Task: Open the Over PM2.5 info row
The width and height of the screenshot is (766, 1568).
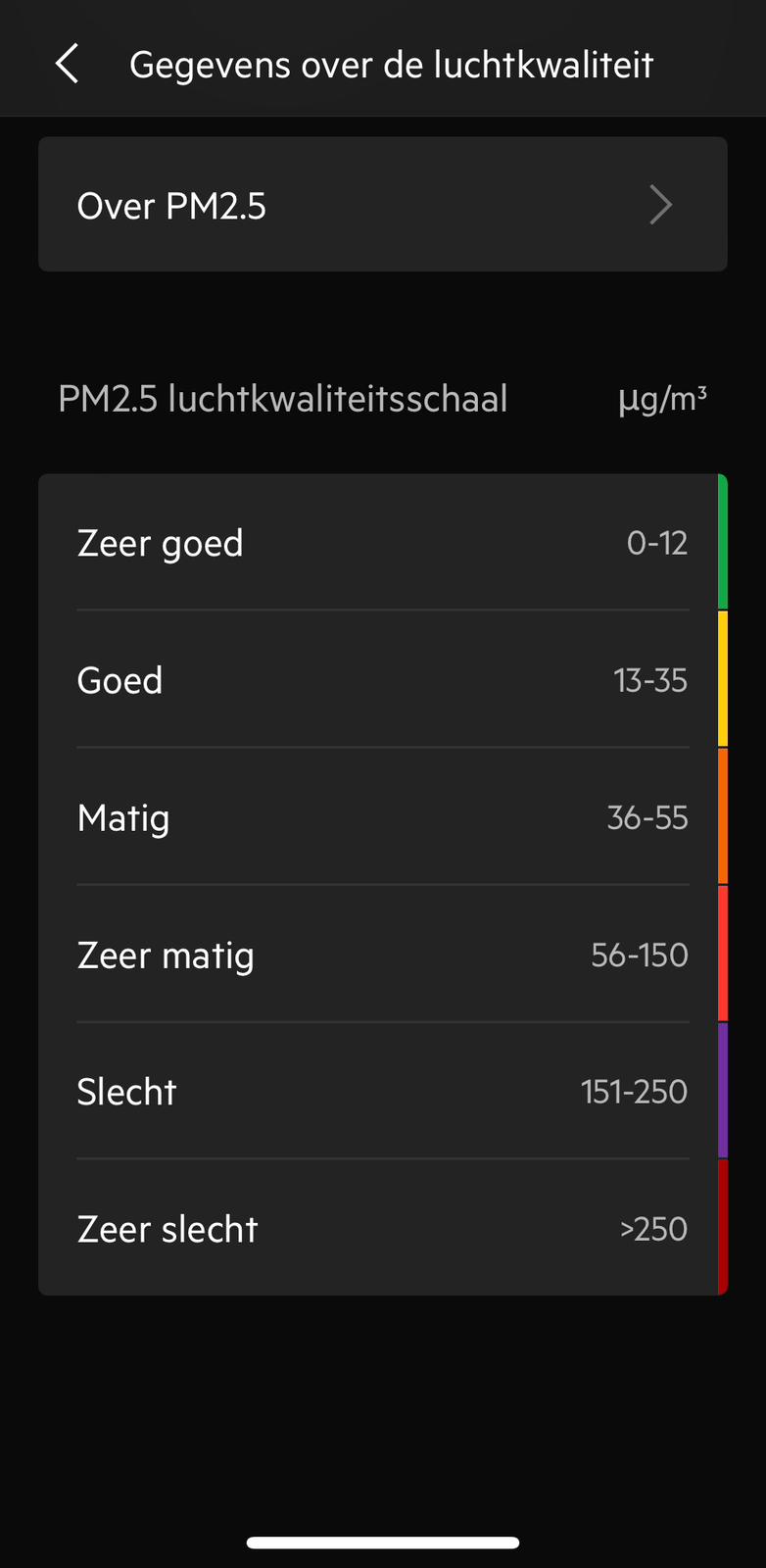Action: tap(382, 205)
